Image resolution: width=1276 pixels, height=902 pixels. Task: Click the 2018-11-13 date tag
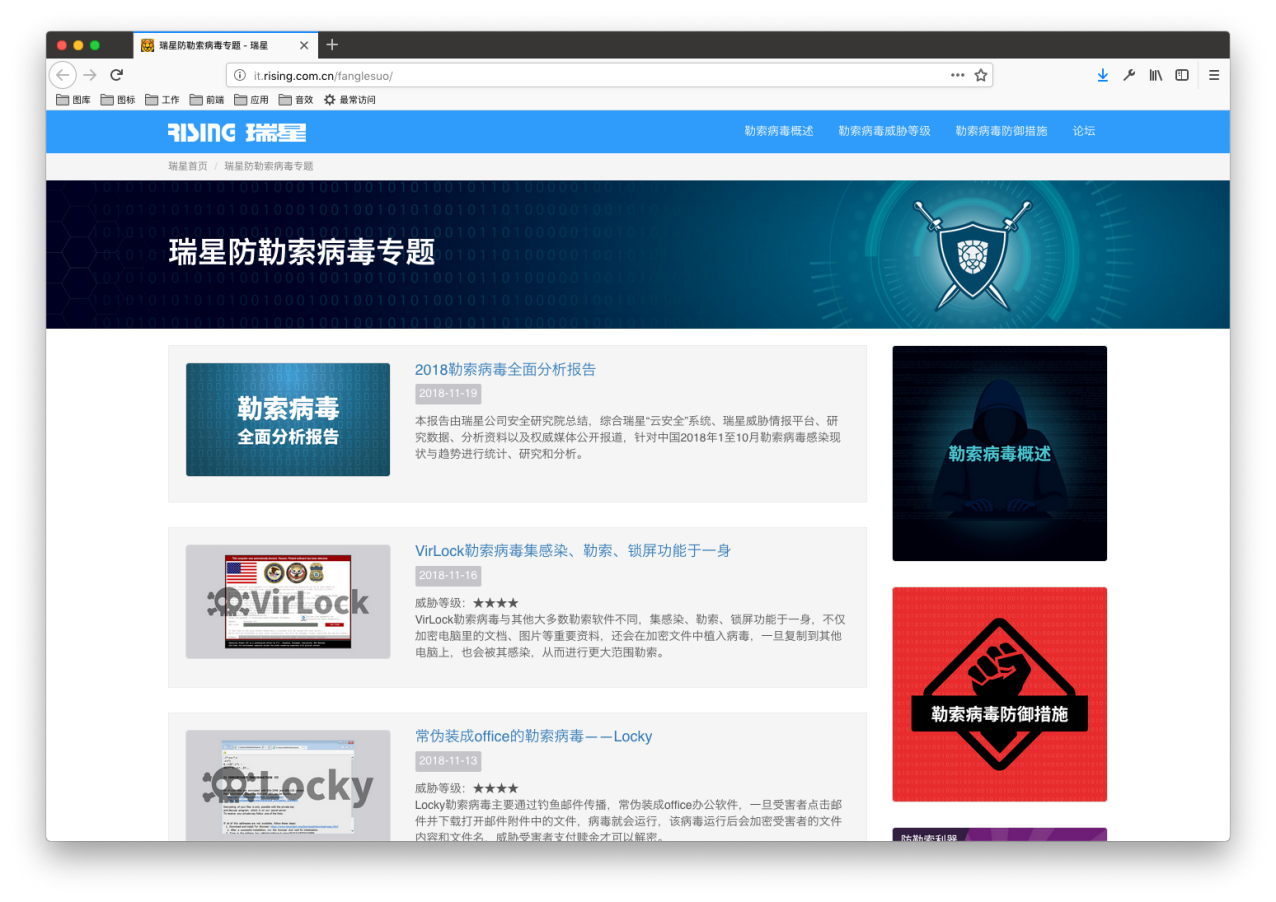point(448,762)
